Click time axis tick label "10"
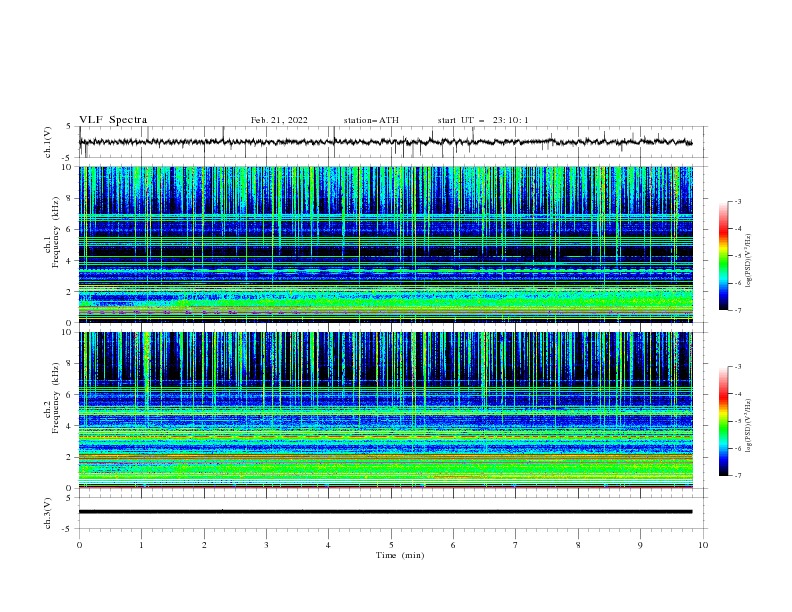Viewport: 792px width, 612px height. 703,545
